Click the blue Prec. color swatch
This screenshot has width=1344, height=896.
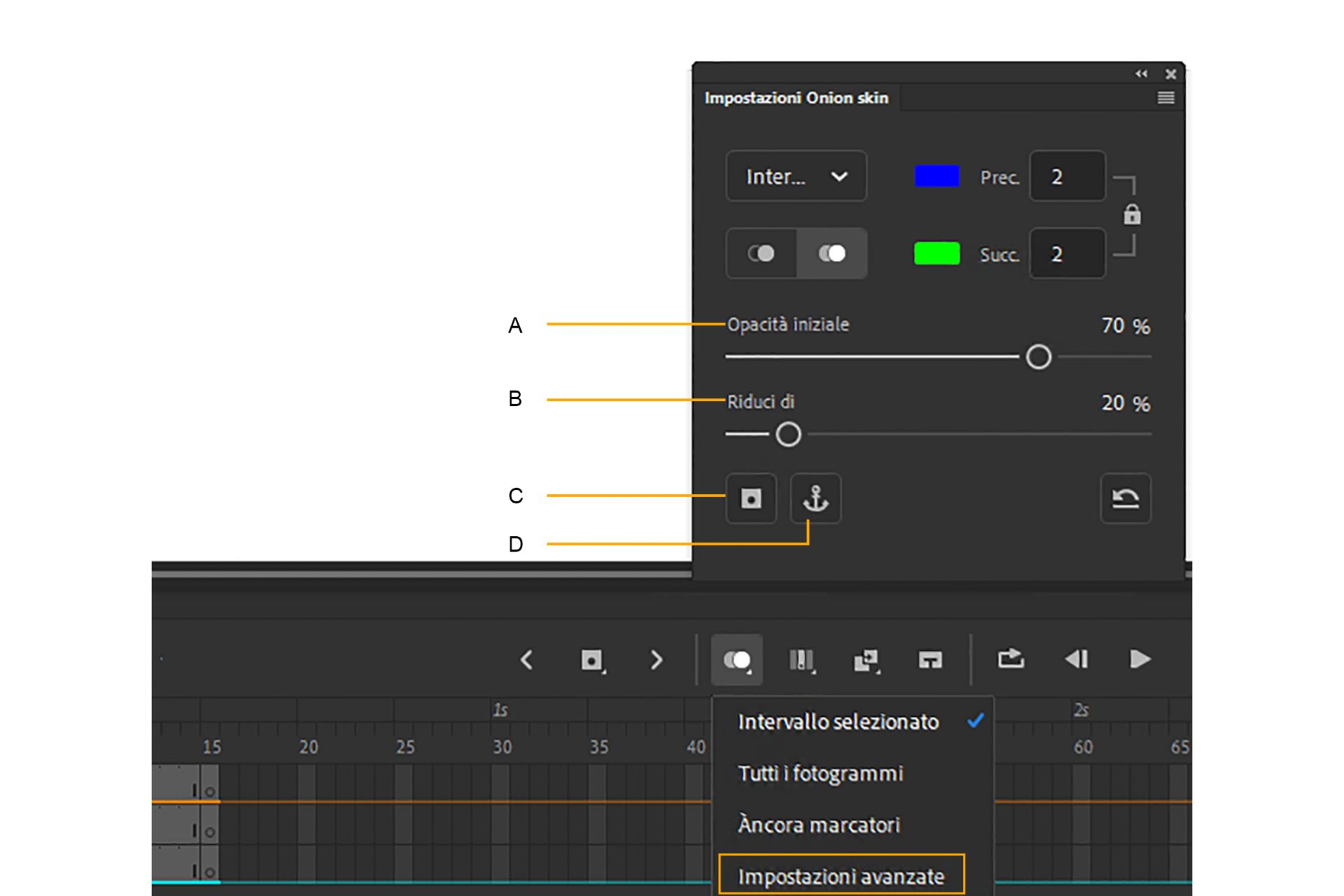pyautogui.click(x=937, y=176)
